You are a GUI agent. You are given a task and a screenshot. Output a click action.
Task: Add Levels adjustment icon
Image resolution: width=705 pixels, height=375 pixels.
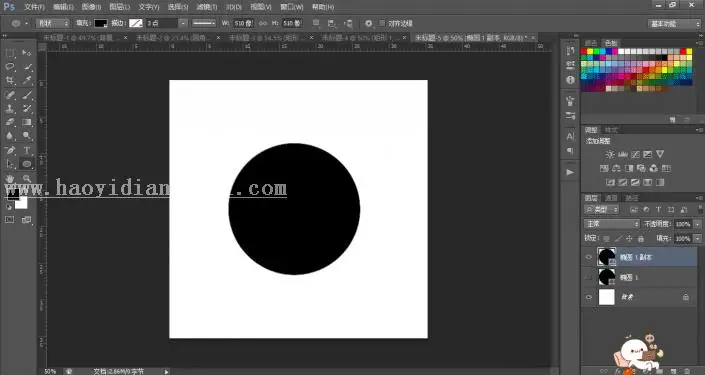623,154
